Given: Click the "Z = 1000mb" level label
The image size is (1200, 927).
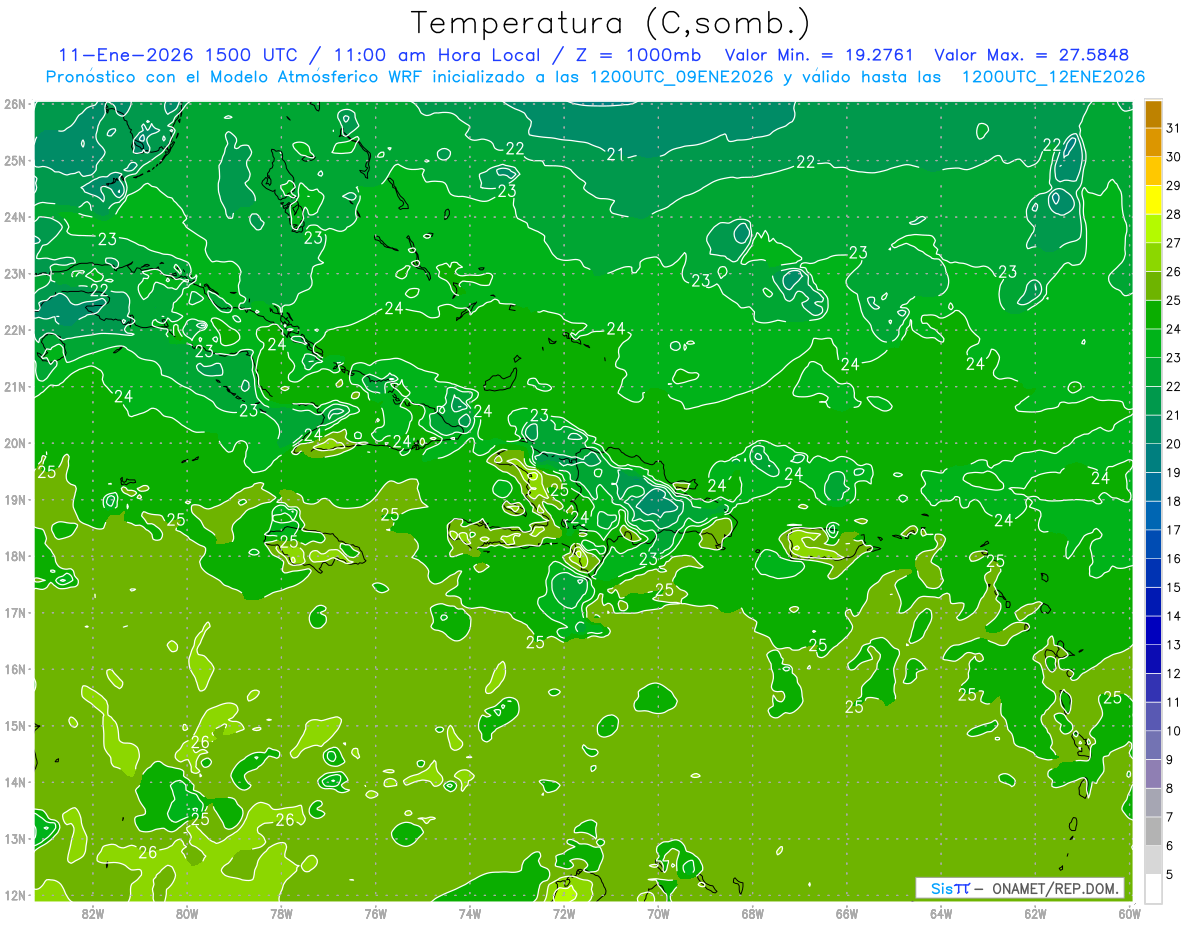Looking at the screenshot, I should pyautogui.click(x=638, y=55).
